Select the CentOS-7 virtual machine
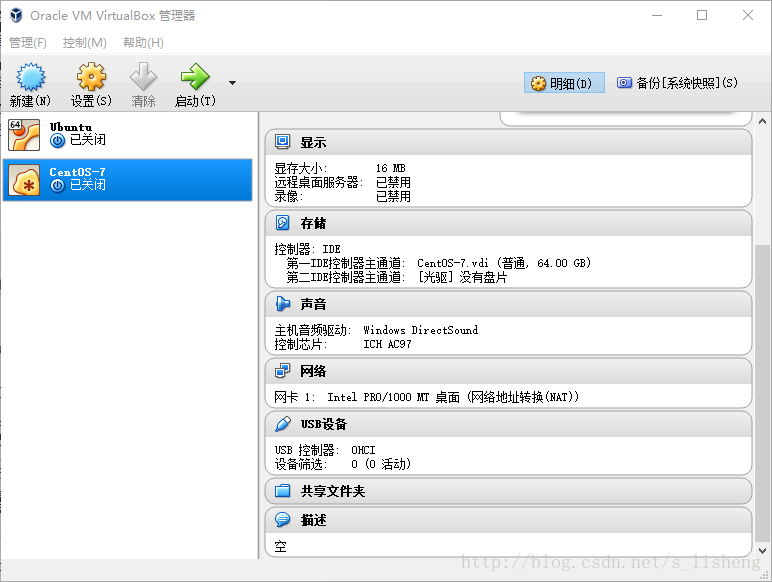 click(128, 180)
